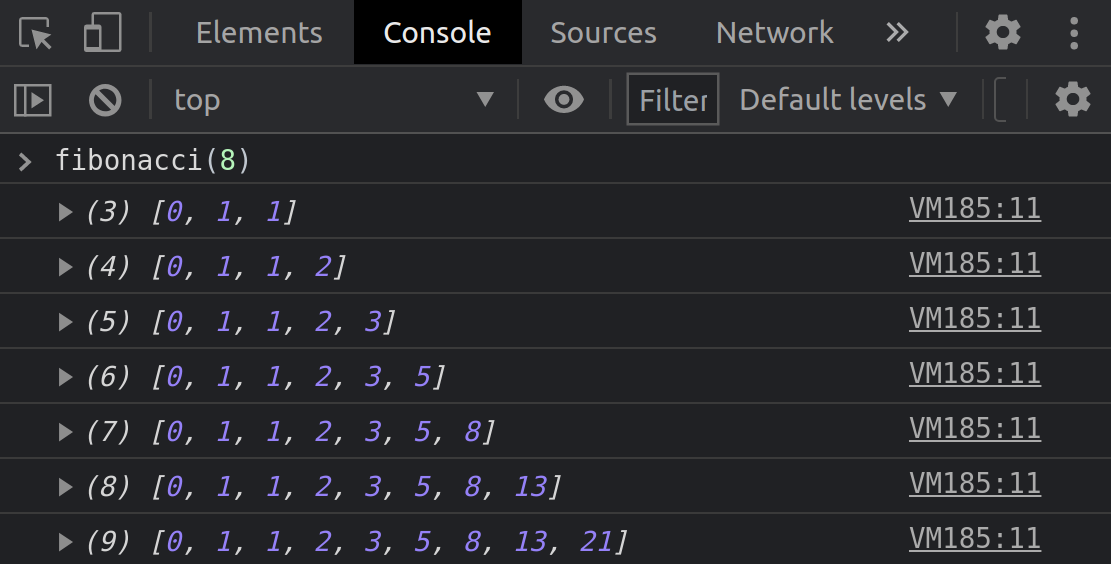Expand the (7) array entry

pos(65,432)
